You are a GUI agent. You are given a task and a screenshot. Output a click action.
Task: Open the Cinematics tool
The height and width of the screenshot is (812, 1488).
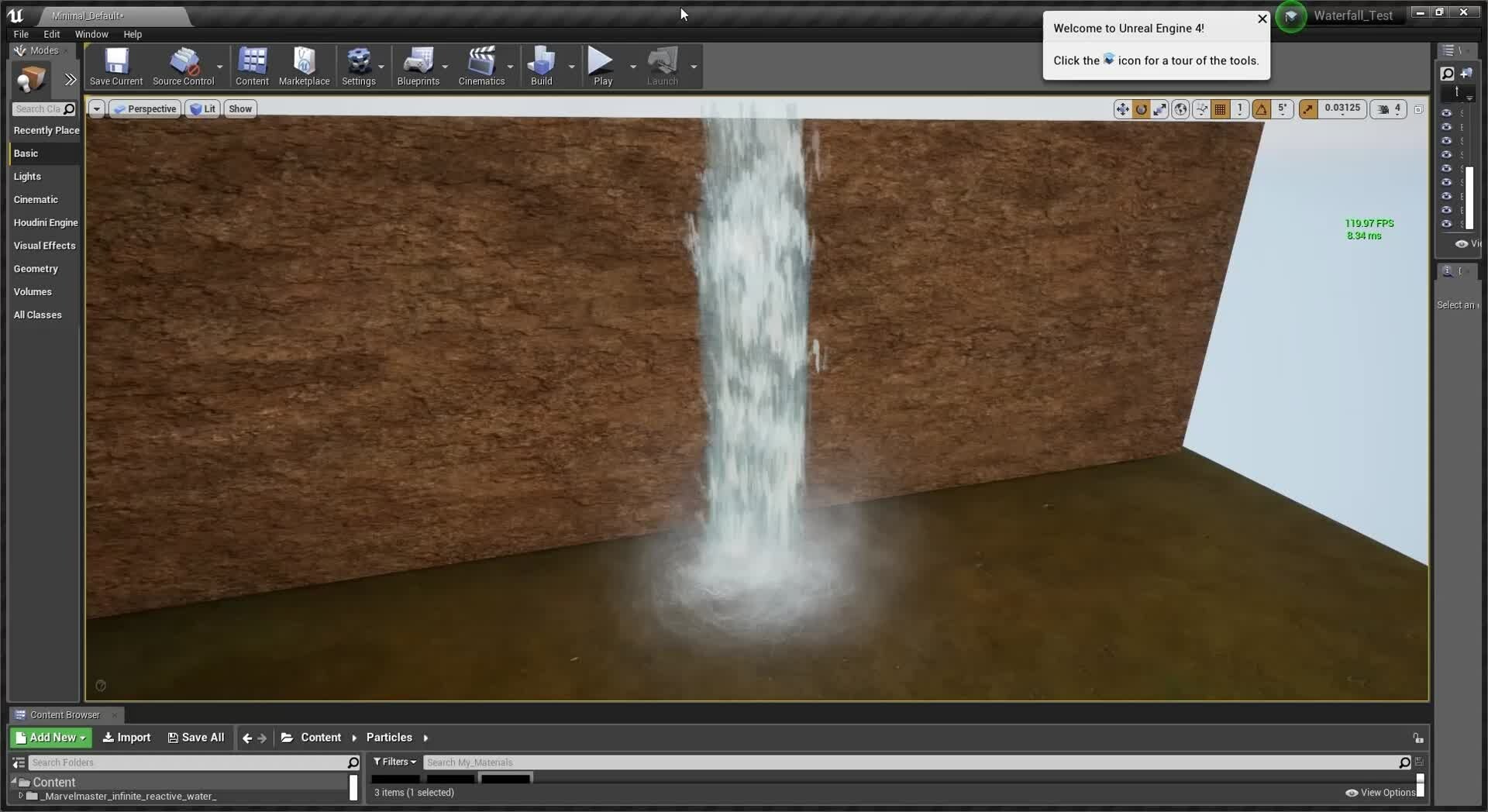click(480, 66)
